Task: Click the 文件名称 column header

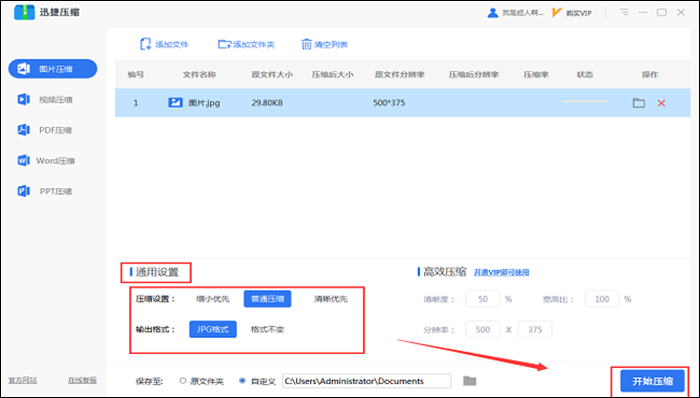Action: point(199,75)
